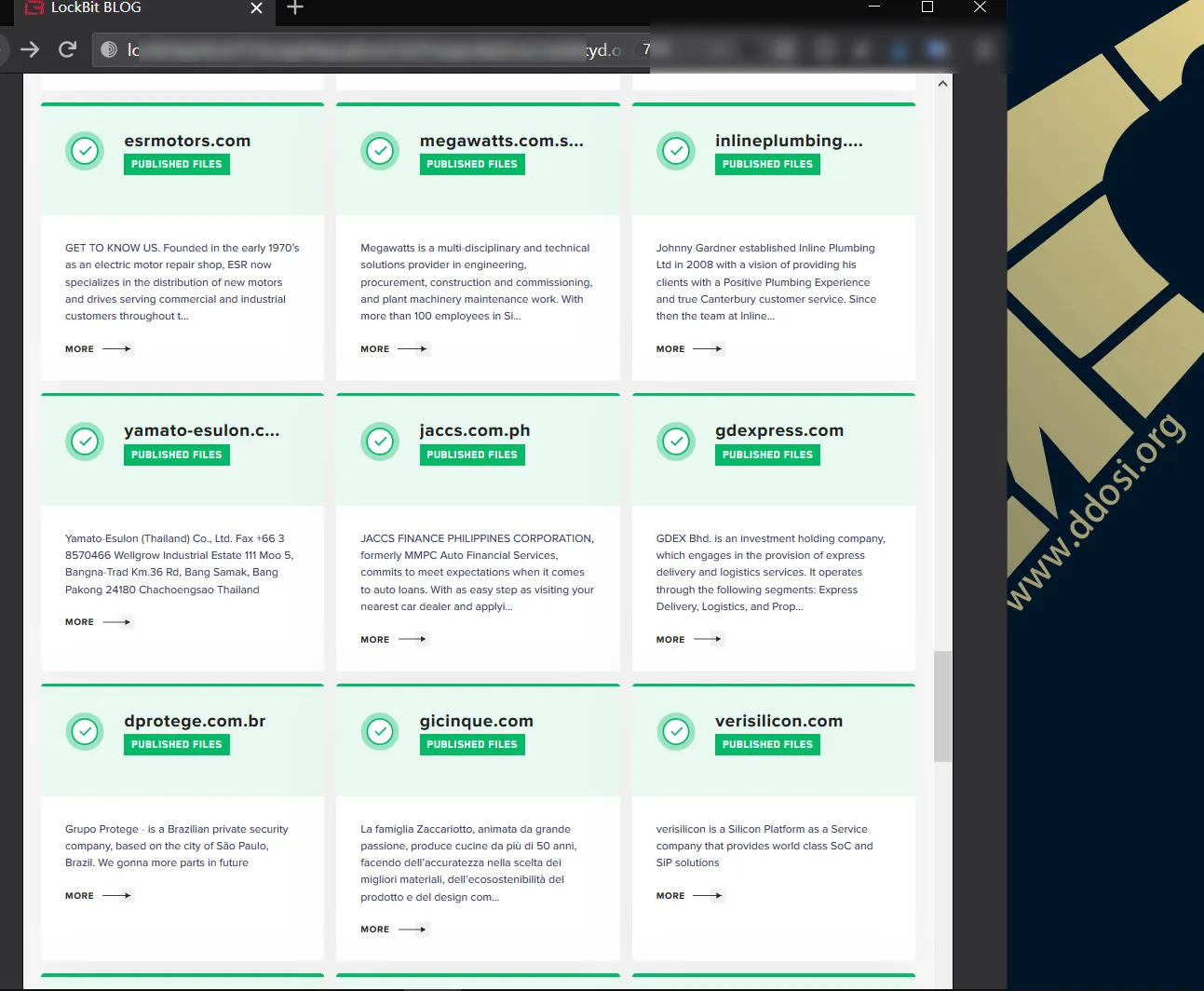This screenshot has width=1204, height=991.
Task: Close the LockBit BLOG tab
Action: pos(256,8)
